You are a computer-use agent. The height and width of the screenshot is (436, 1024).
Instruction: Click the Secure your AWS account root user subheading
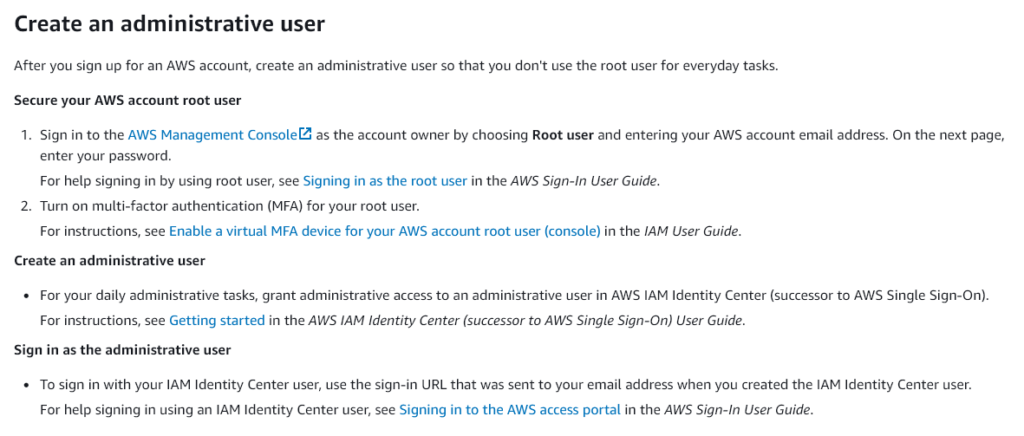click(x=127, y=101)
